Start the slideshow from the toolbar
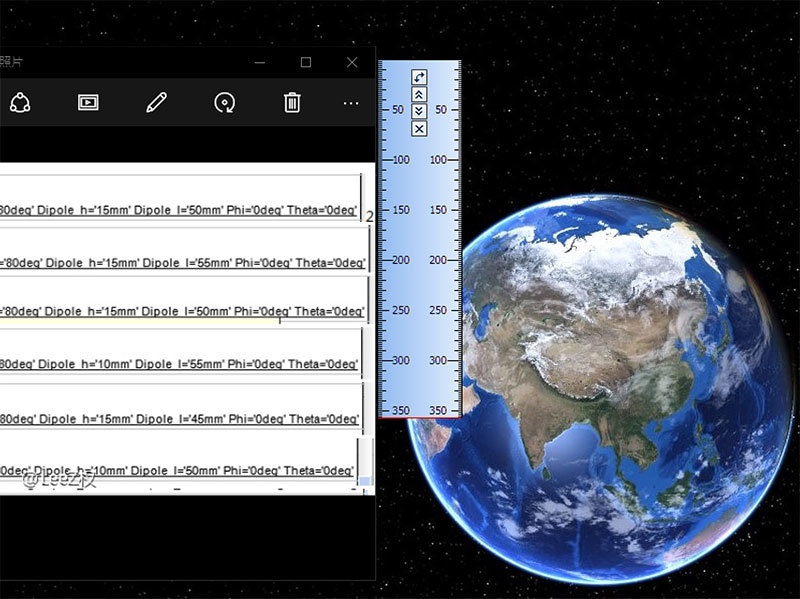 (x=88, y=102)
